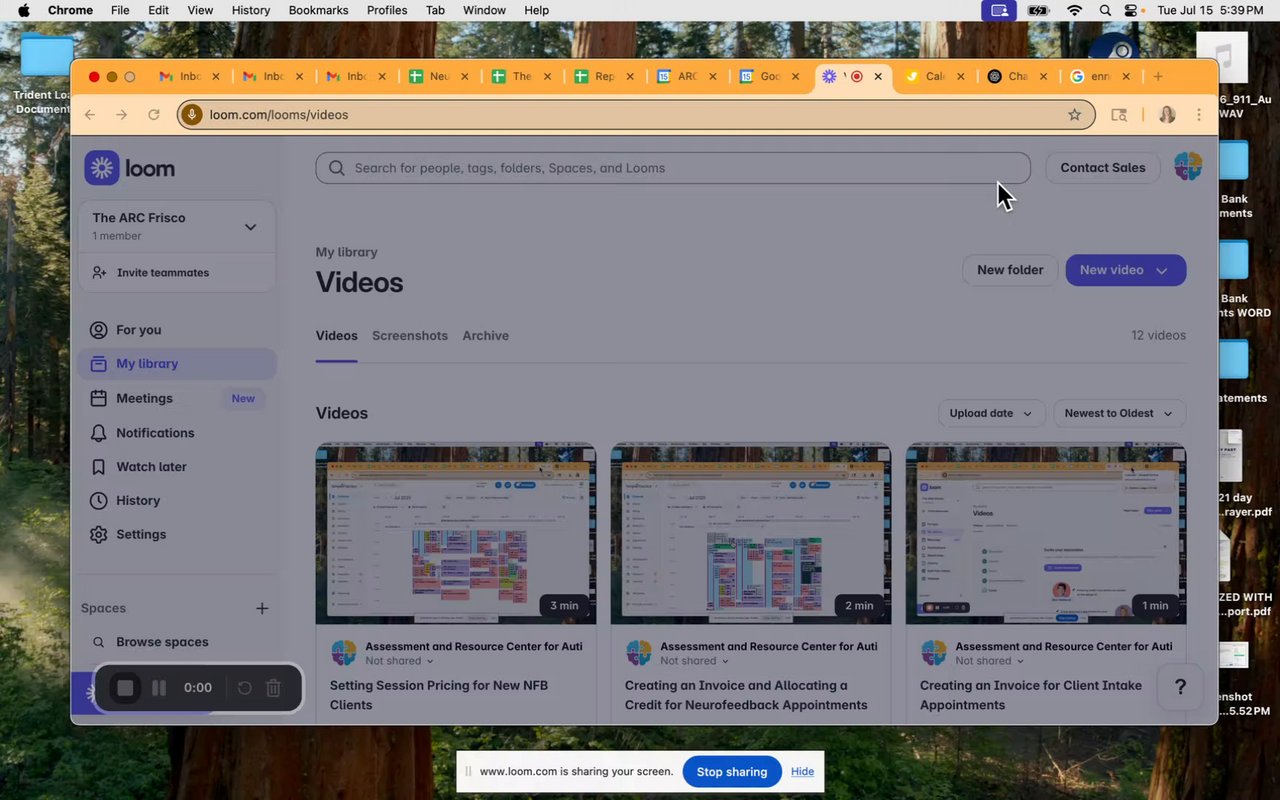
Task: Open Allocating a Credit video thumbnail
Action: point(751,534)
